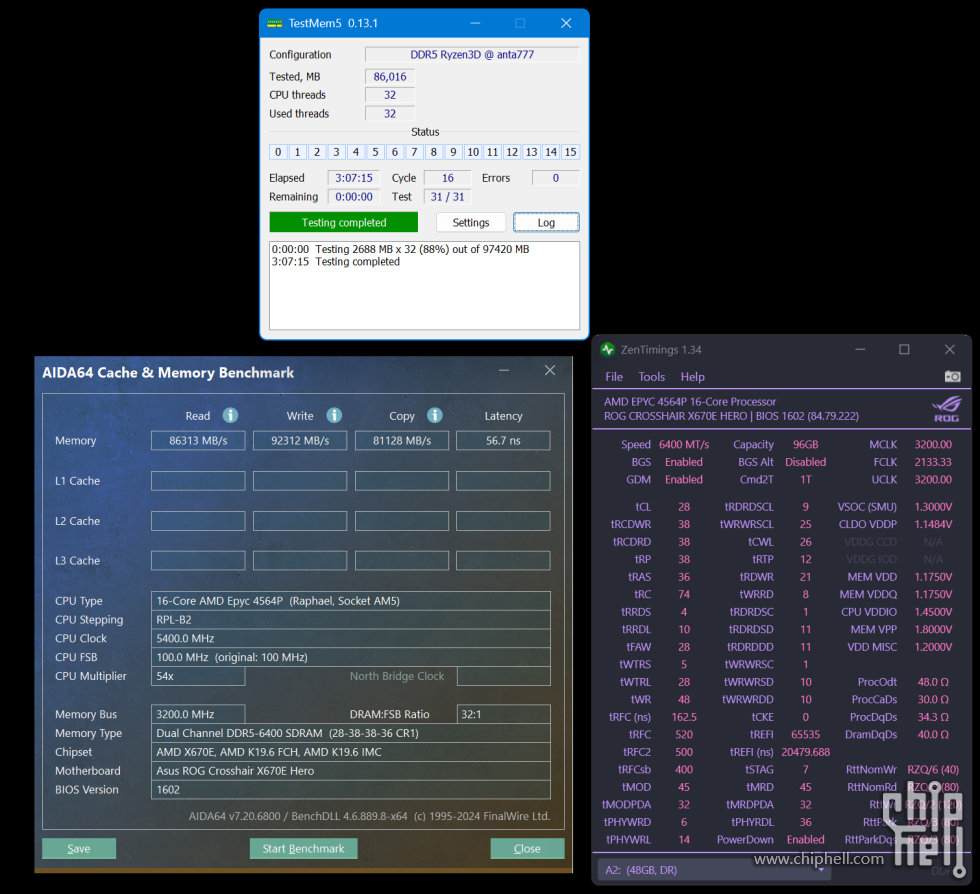Click the BIOS Version 1602 field
This screenshot has height=894, width=980.
[351, 790]
